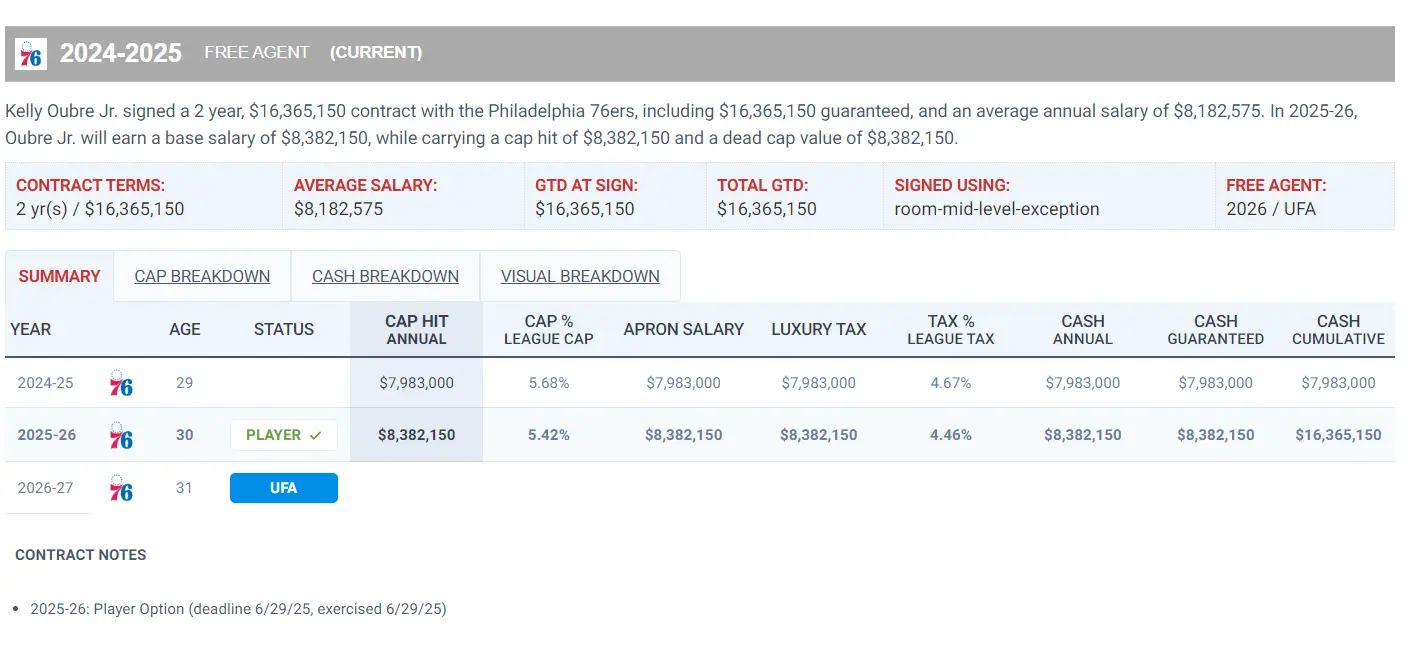Click the 2024-2025 season heading

tap(121, 53)
